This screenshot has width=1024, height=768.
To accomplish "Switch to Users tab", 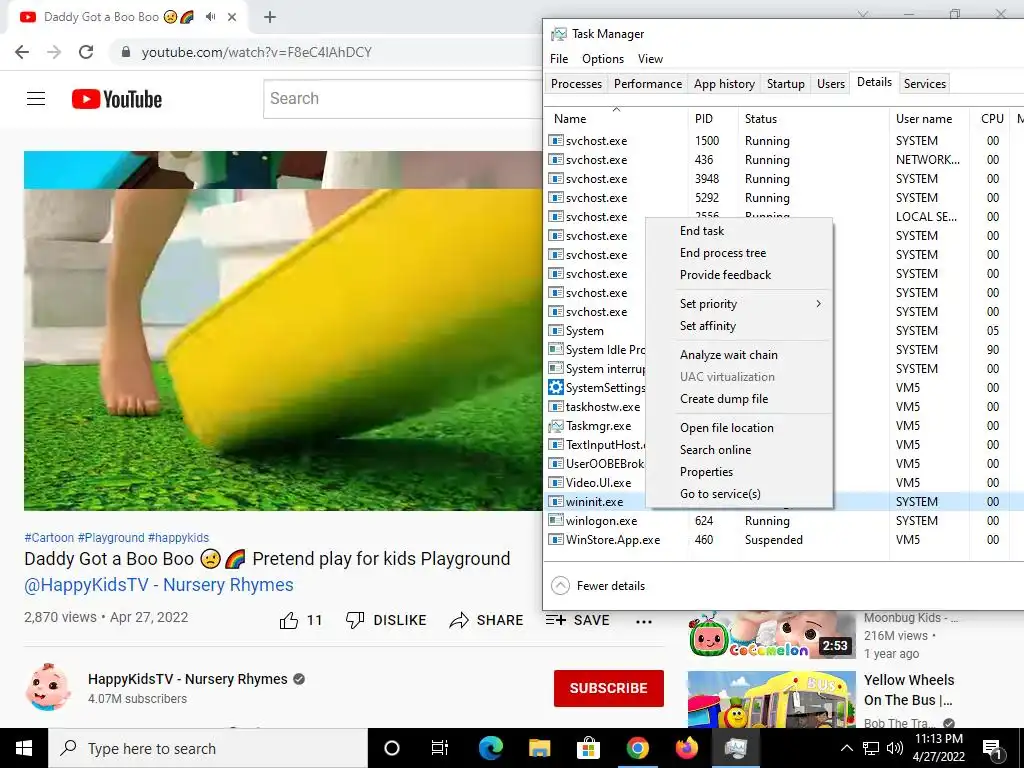I will tap(831, 84).
